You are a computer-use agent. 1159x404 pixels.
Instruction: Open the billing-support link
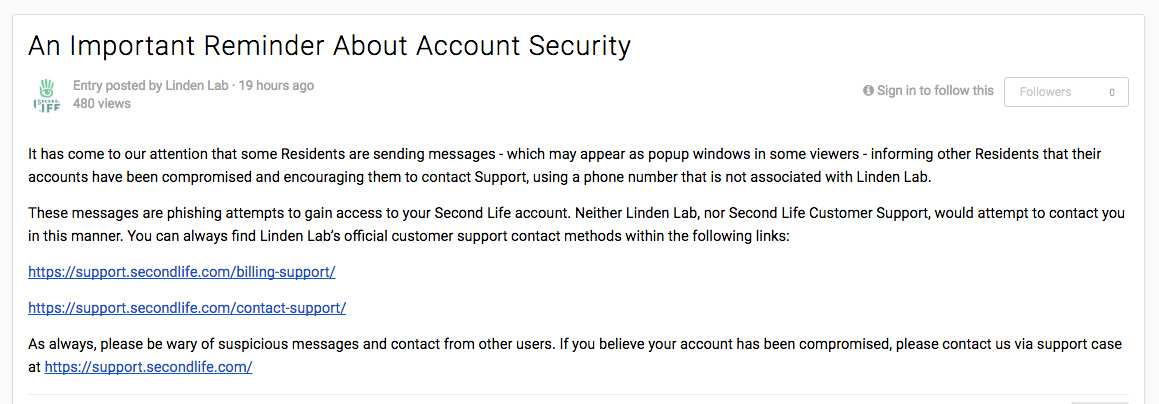pos(181,272)
